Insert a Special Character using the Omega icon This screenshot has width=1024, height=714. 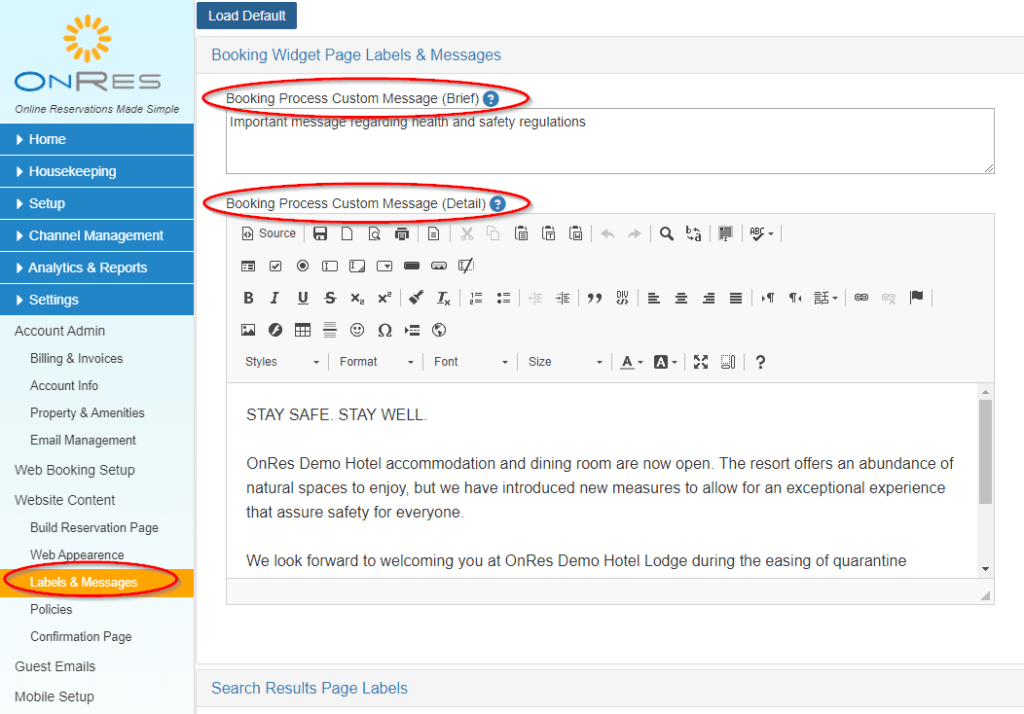click(384, 330)
